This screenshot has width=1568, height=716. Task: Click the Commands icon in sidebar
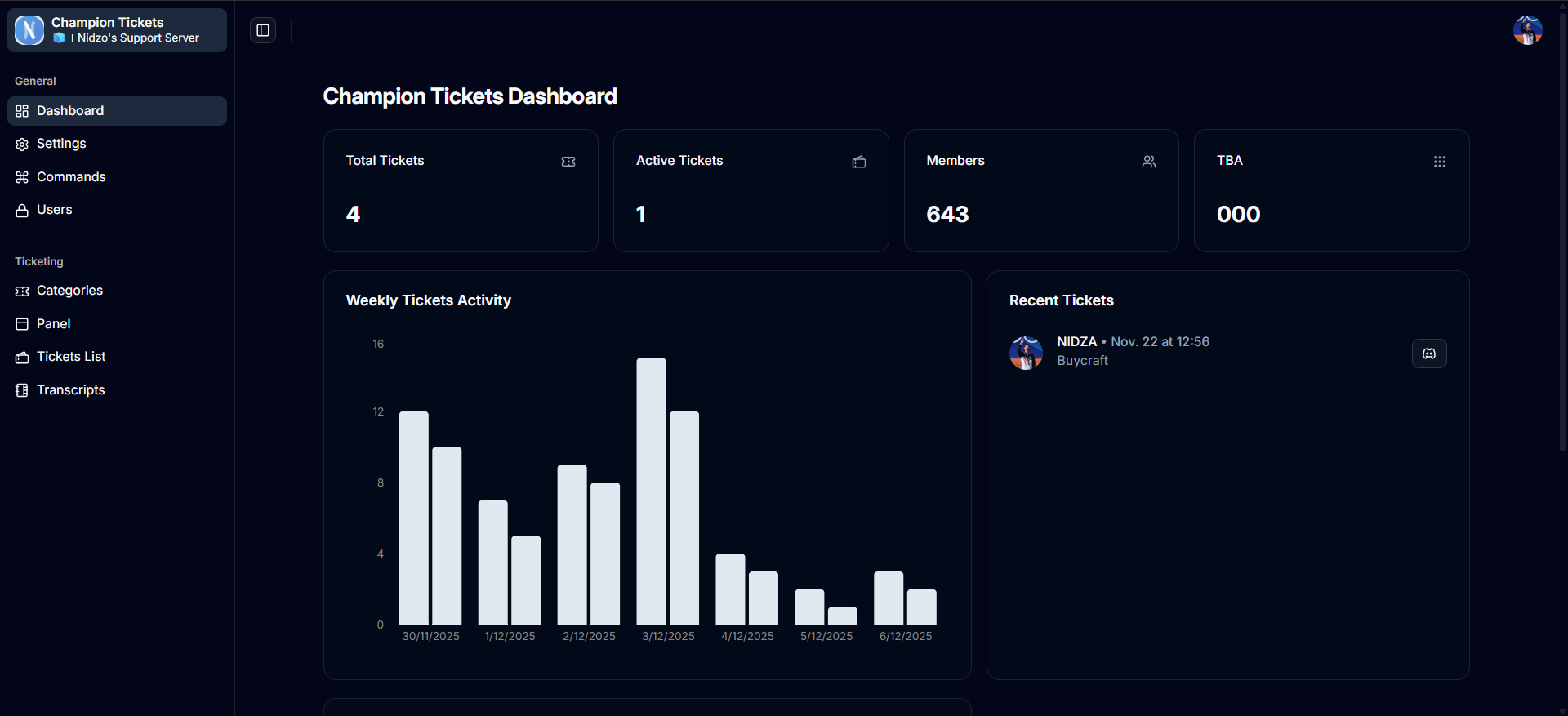pyautogui.click(x=22, y=177)
